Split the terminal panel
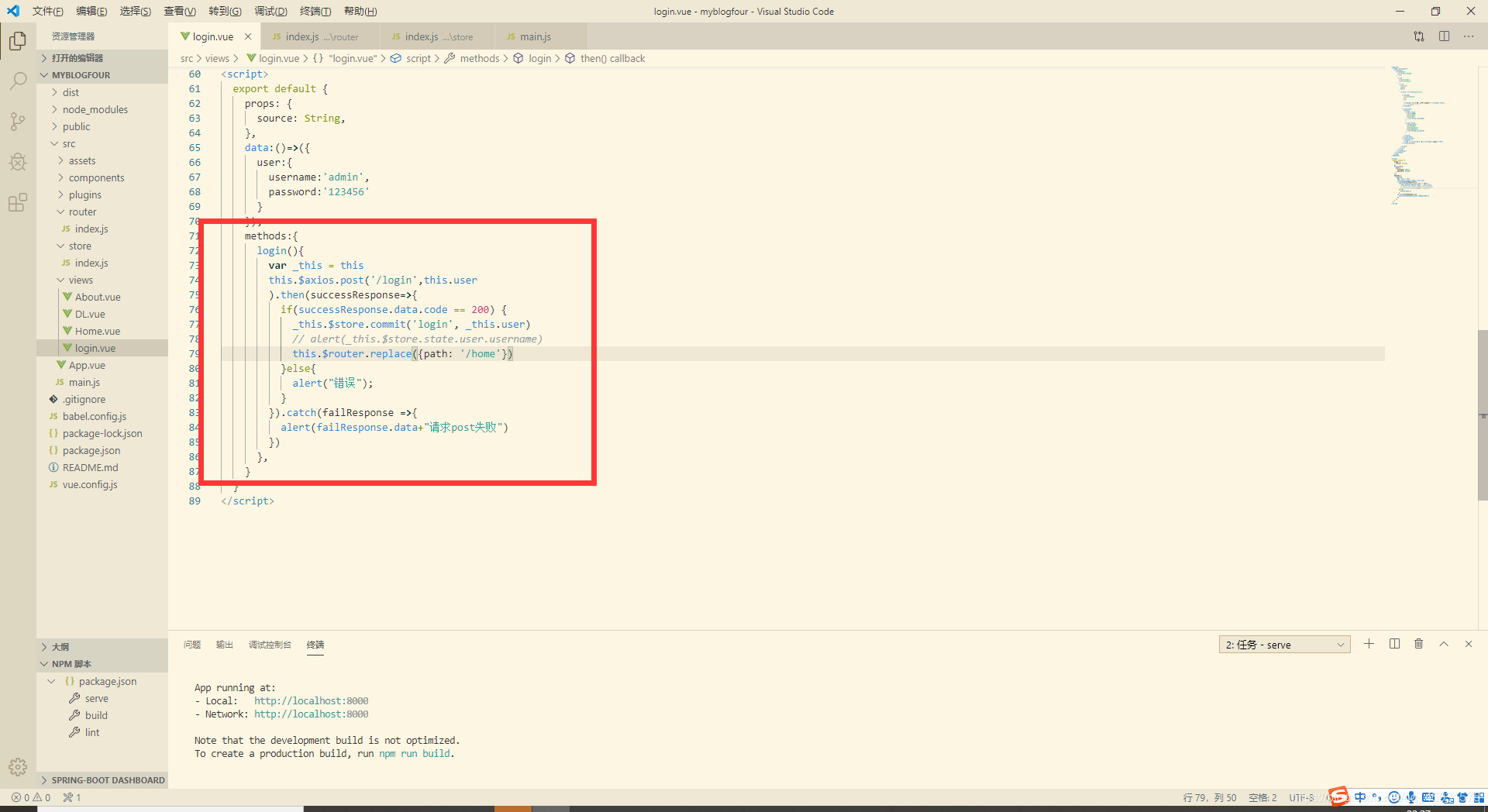This screenshot has width=1488, height=812. (1394, 644)
